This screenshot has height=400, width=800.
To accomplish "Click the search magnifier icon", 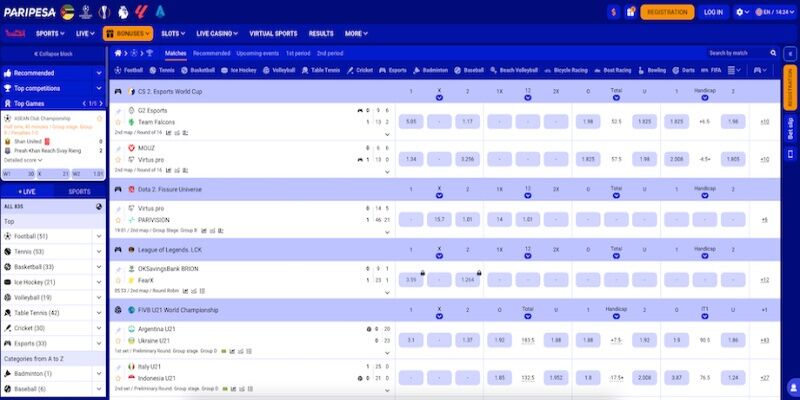I will pyautogui.click(x=772, y=52).
